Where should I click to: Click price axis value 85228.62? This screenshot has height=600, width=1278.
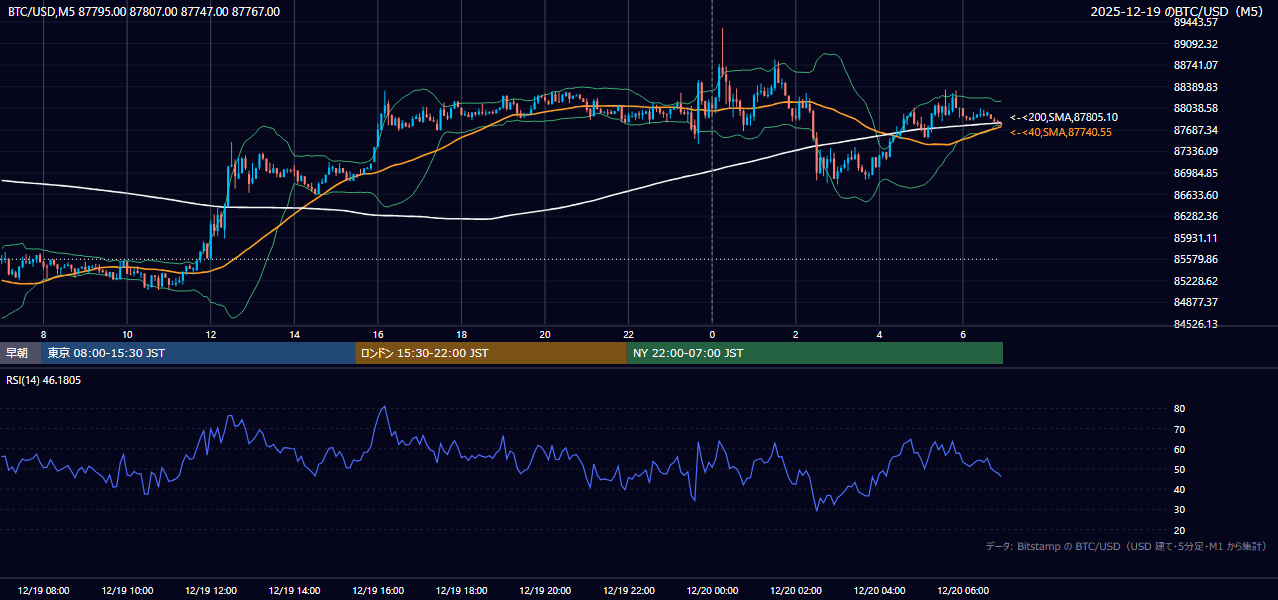(1196, 281)
